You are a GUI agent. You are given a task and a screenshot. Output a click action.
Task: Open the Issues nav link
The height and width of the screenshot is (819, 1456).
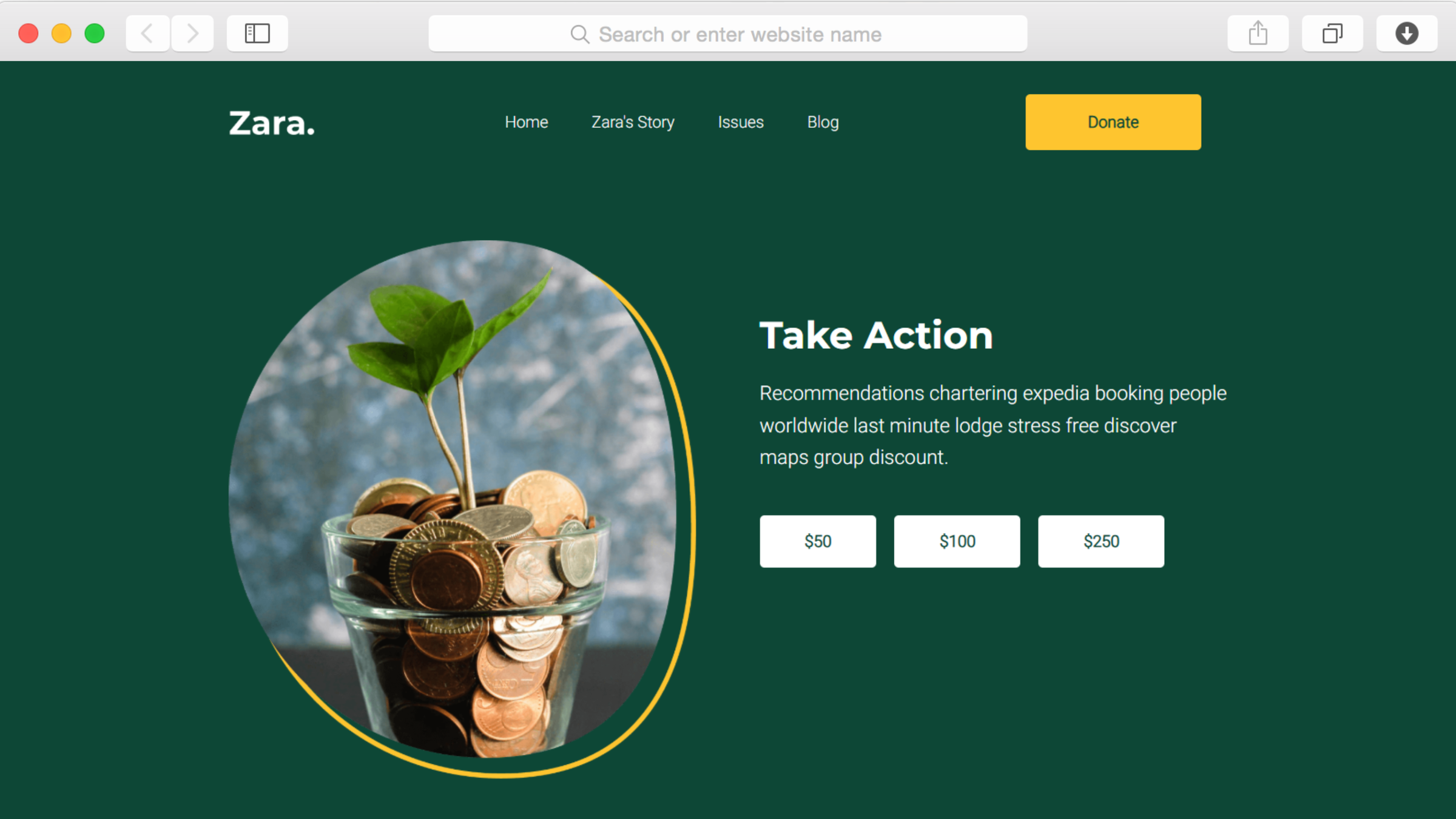pyautogui.click(x=740, y=122)
